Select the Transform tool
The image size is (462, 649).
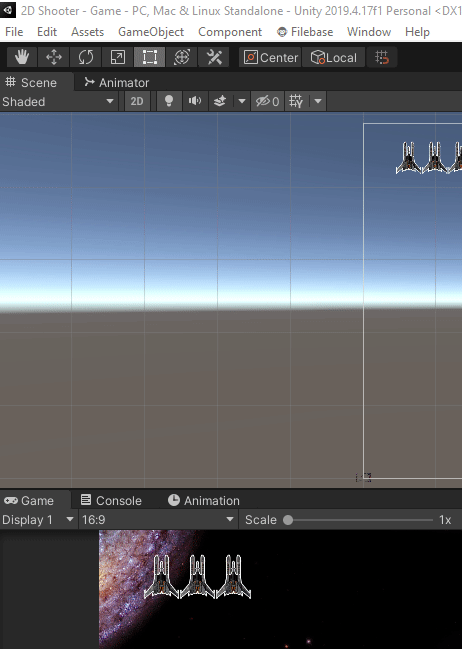pyautogui.click(x=182, y=57)
